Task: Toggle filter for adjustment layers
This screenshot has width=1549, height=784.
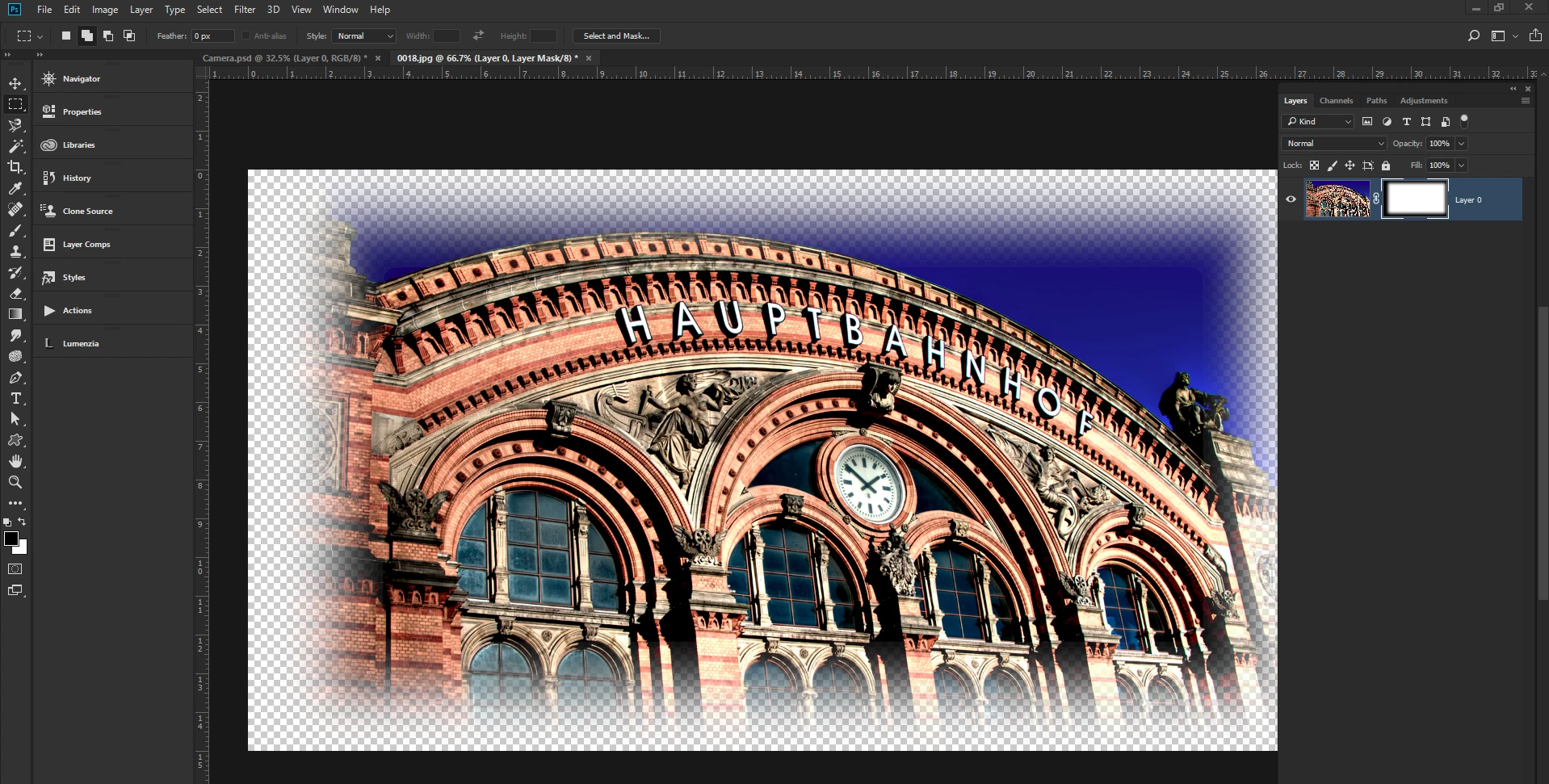Action: click(x=1387, y=121)
